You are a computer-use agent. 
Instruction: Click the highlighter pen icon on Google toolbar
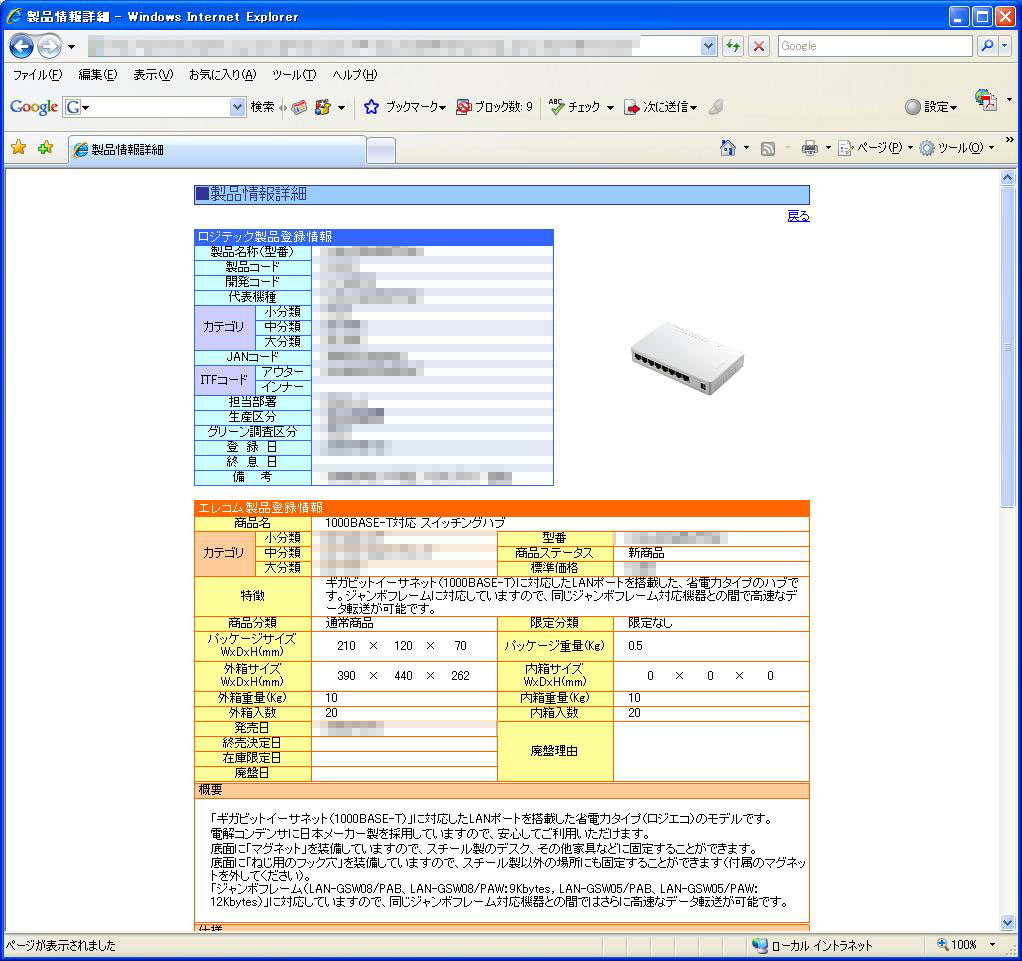[x=716, y=107]
